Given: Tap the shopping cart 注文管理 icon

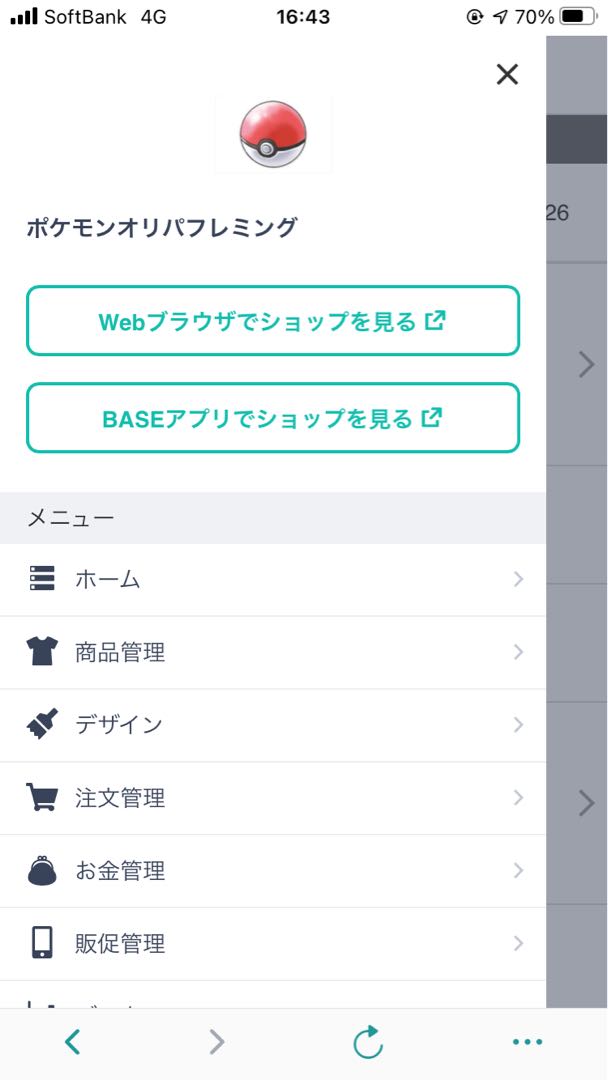Looking at the screenshot, I should 42,798.
